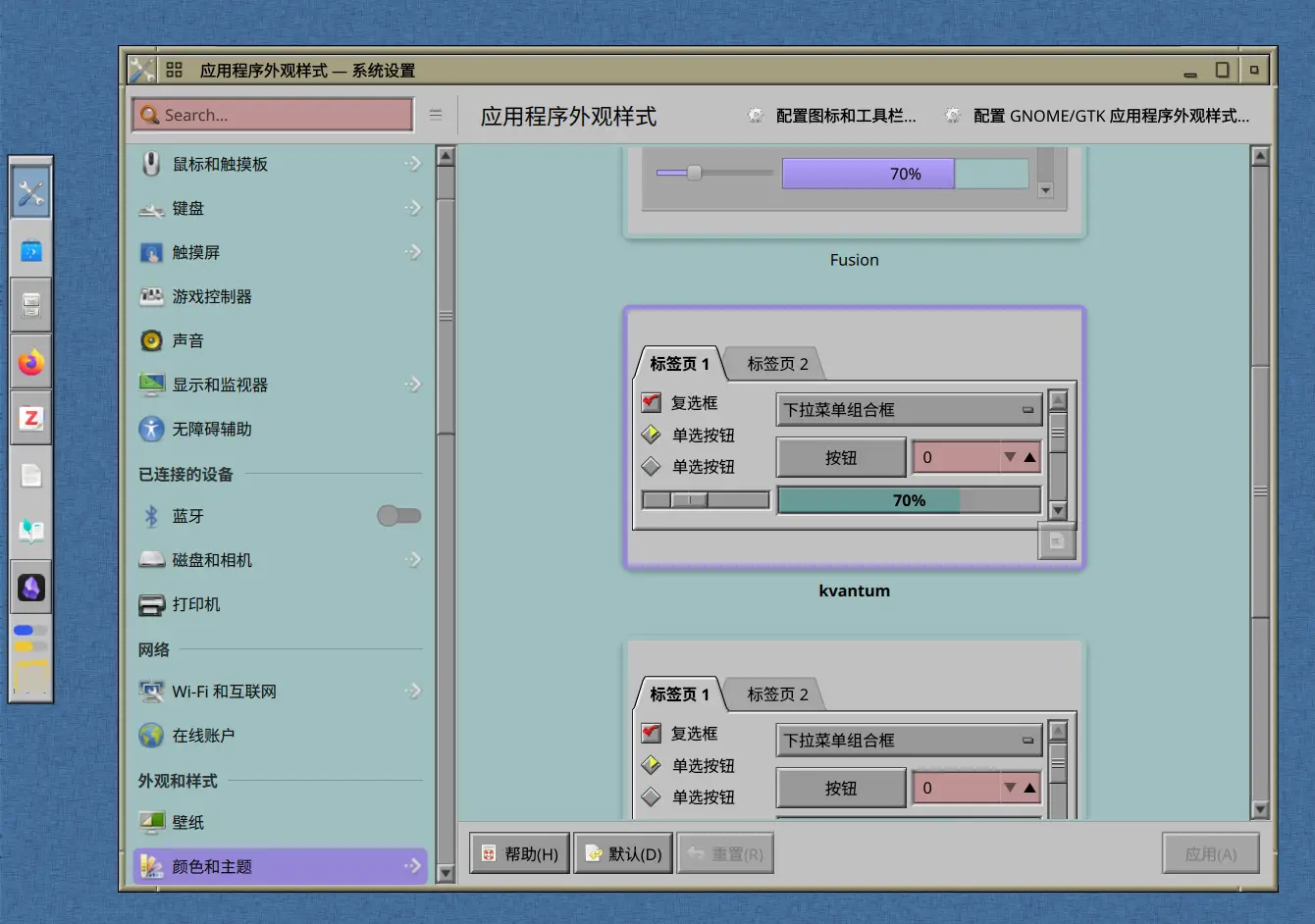This screenshot has height=924, width=1315.
Task: Click the Defaults button
Action: [624, 853]
